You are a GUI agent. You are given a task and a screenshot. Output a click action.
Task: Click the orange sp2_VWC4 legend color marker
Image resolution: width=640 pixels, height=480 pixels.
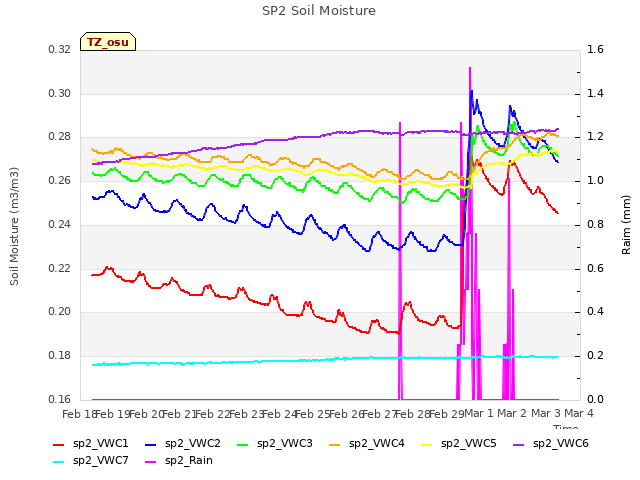(x=335, y=445)
